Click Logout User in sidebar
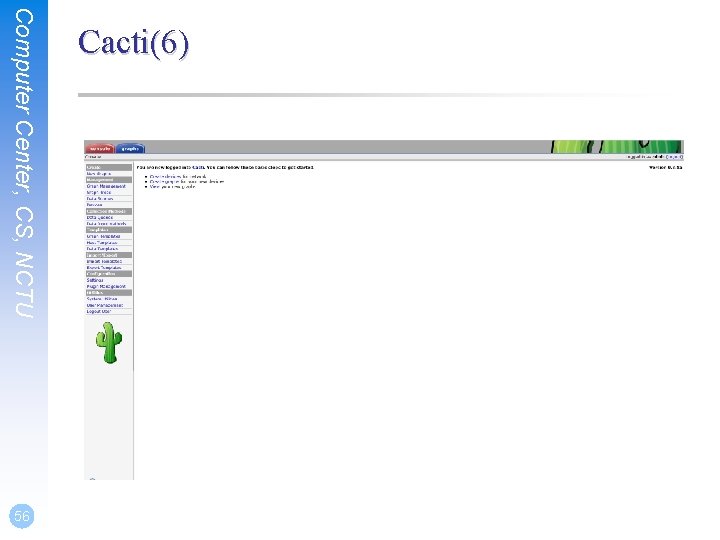Image resolution: width=720 pixels, height=540 pixels. [99, 311]
